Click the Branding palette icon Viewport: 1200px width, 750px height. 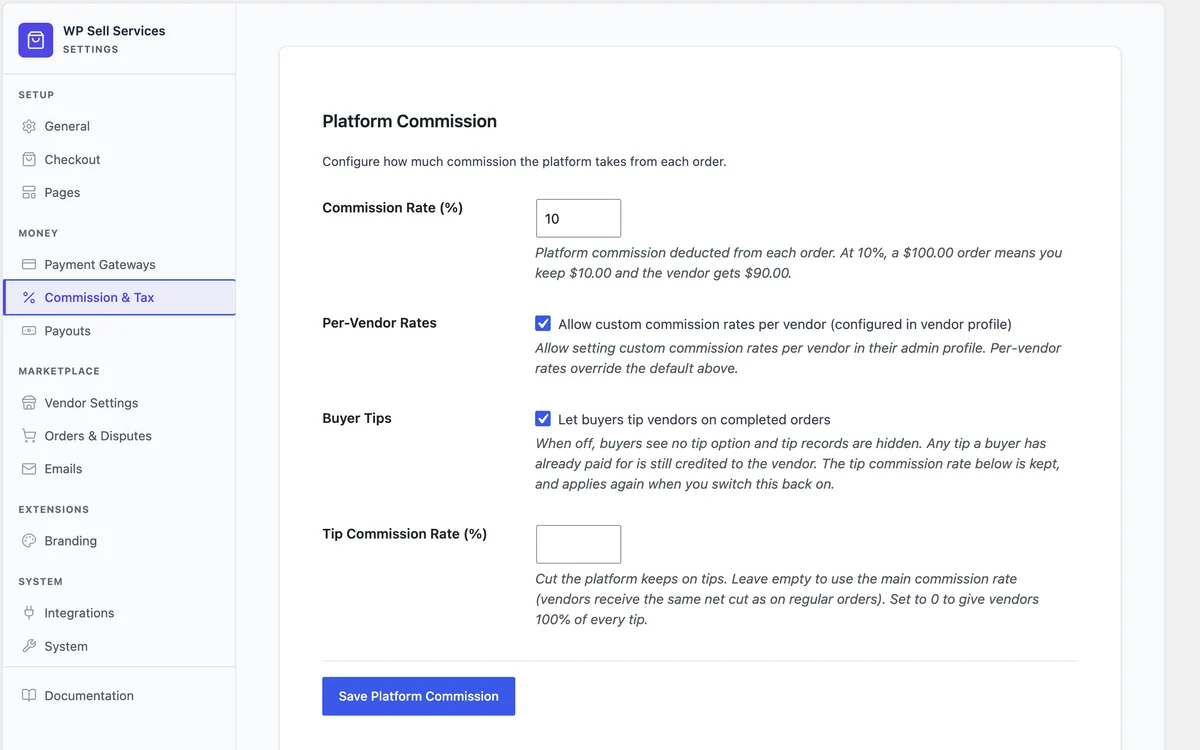(29, 540)
